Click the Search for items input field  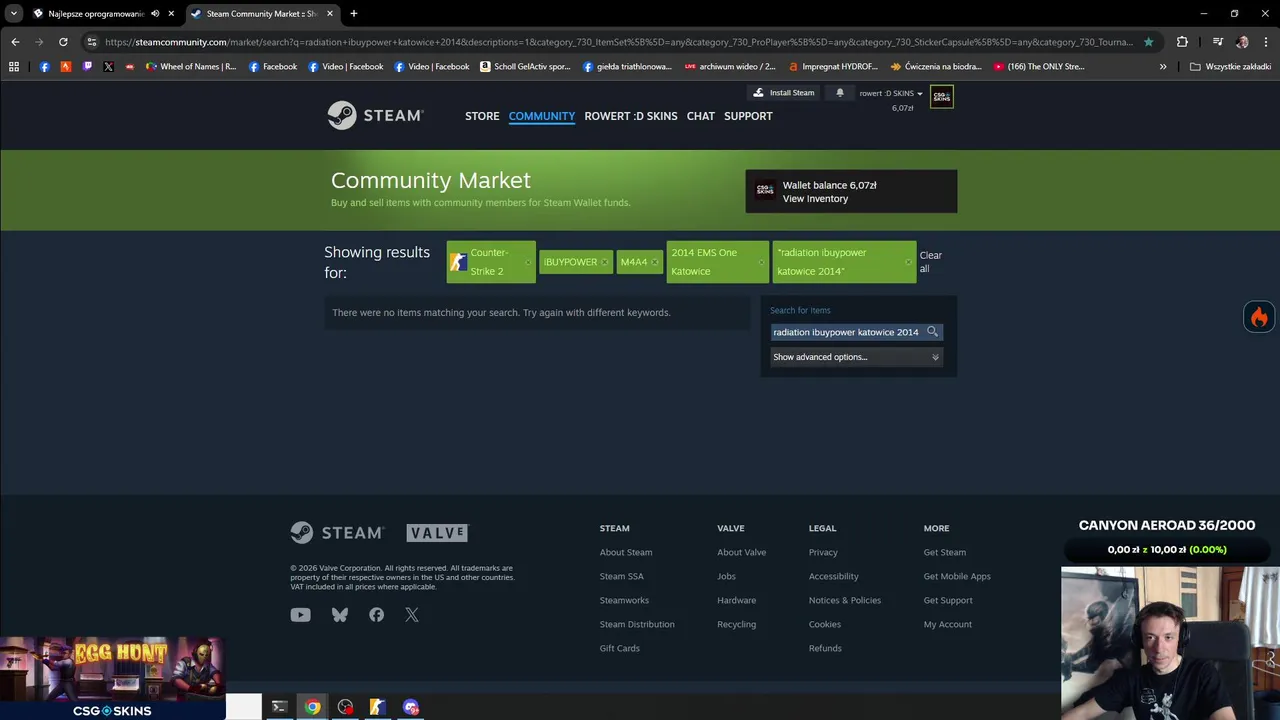pyautogui.click(x=846, y=332)
